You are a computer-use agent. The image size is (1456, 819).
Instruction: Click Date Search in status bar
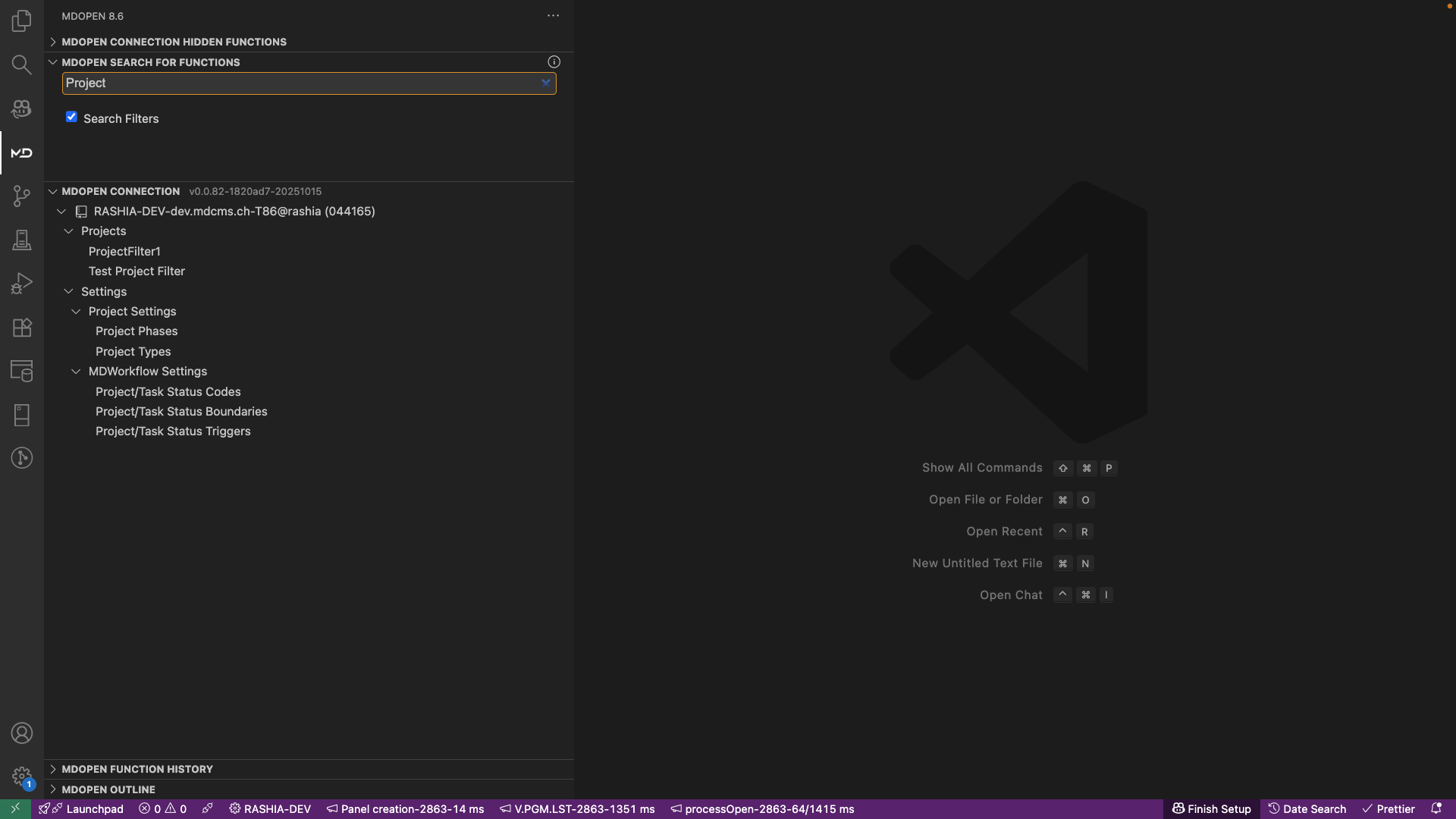1307,809
